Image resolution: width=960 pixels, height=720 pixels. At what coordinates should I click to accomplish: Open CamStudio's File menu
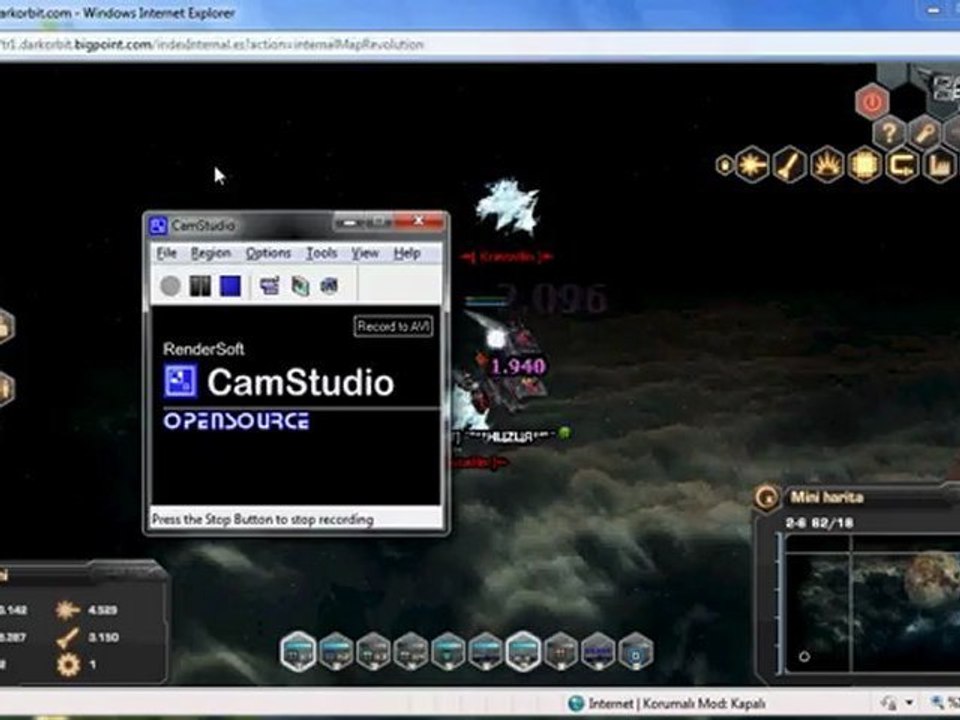[166, 253]
